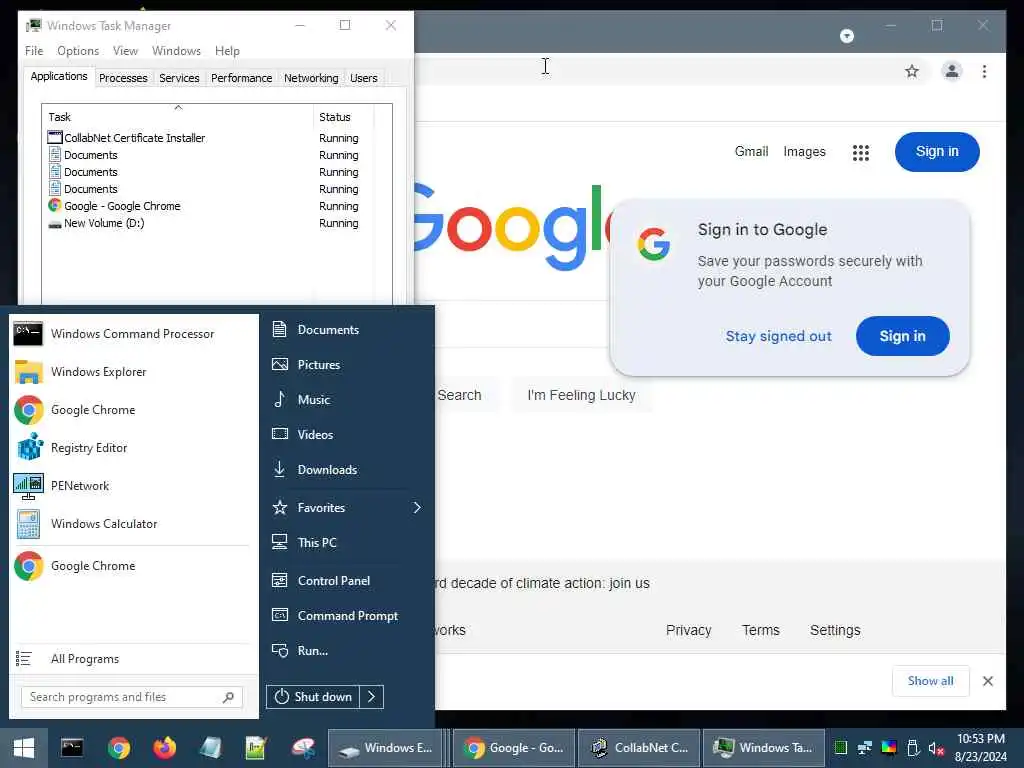
Task: Sort the Task column via its header
Action: pos(177,117)
